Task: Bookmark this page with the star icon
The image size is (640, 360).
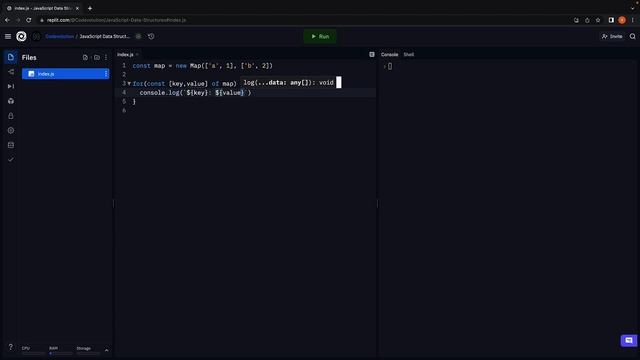Action: (598, 20)
